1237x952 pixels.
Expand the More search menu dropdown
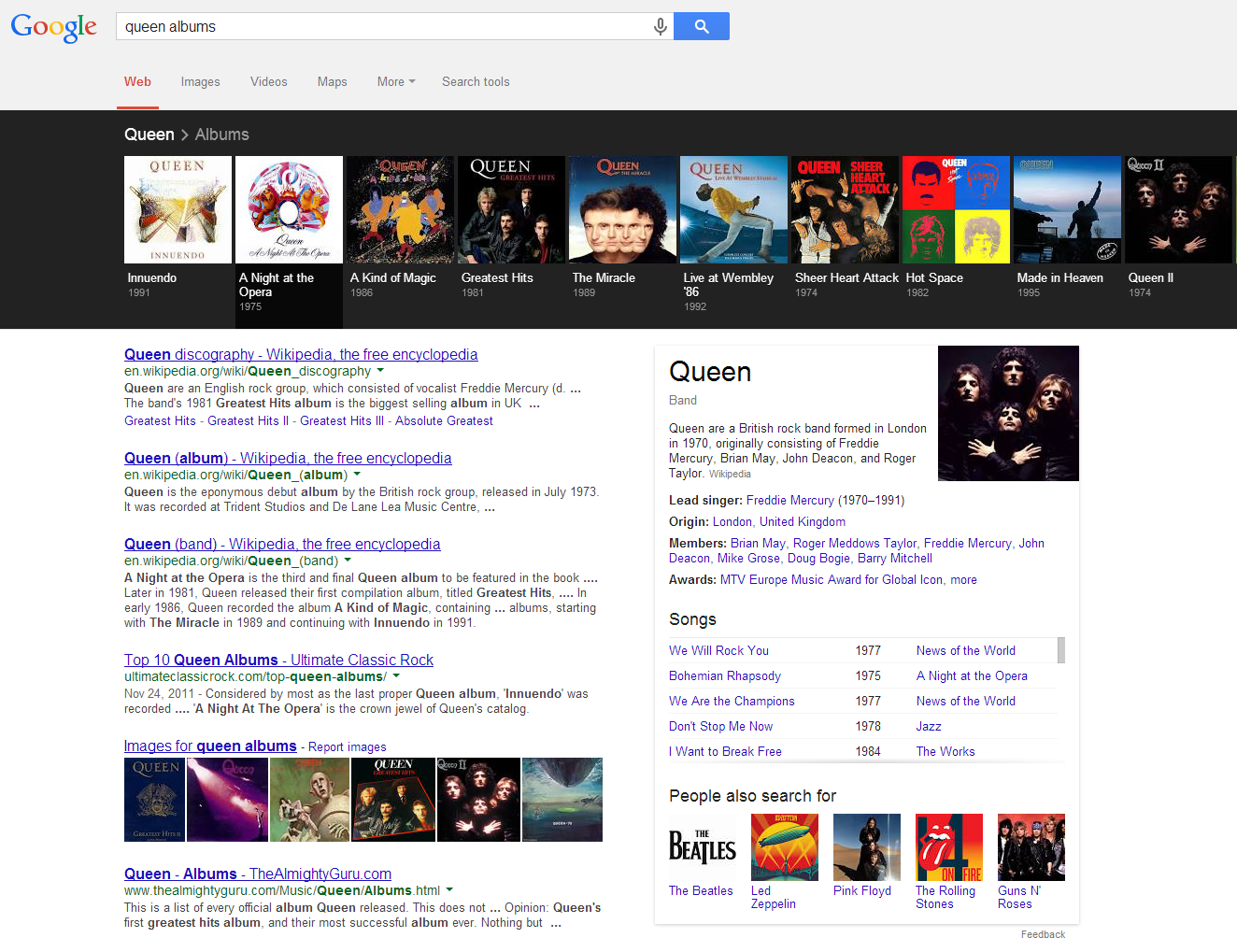pos(396,82)
